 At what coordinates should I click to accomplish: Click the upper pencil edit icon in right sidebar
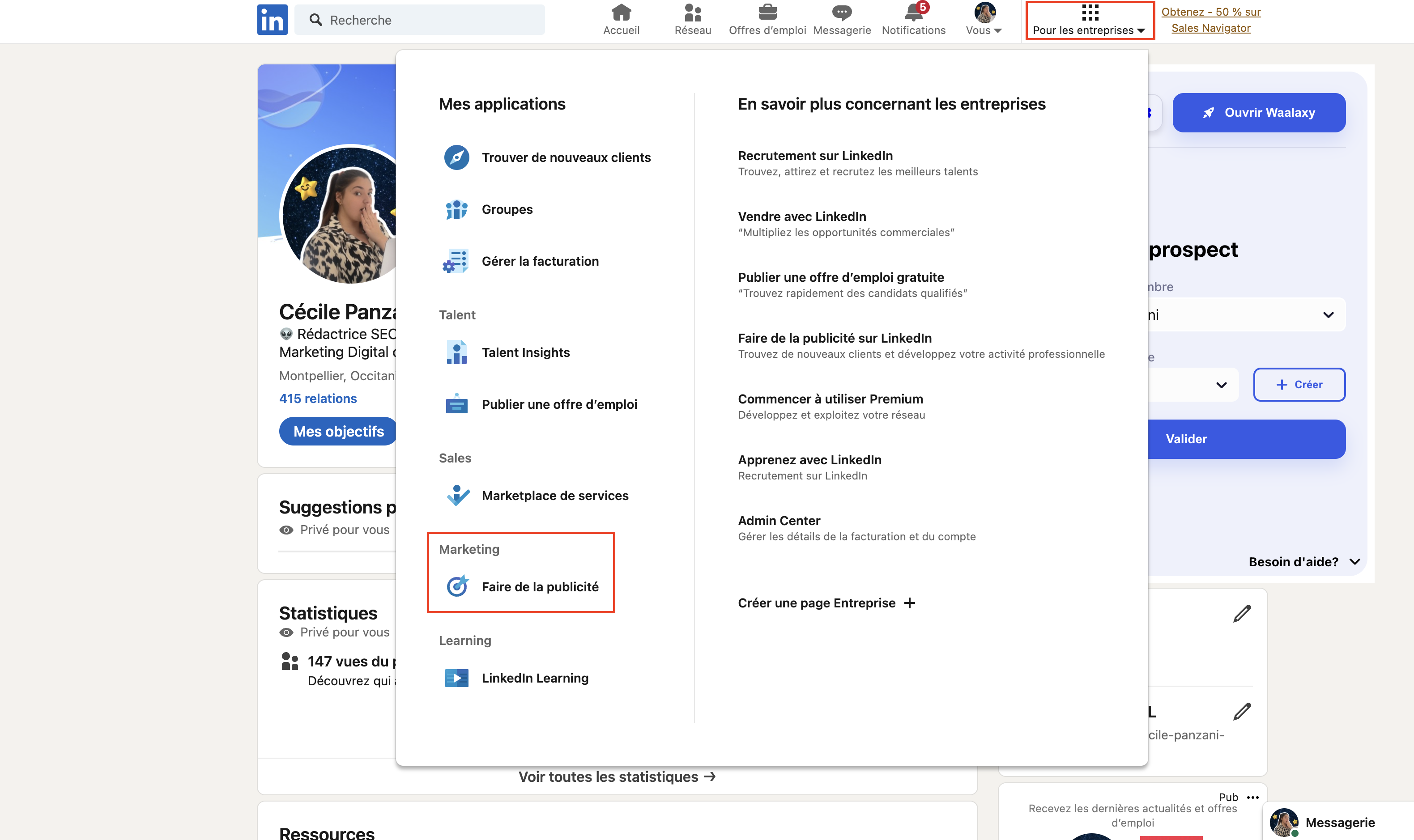point(1242,614)
